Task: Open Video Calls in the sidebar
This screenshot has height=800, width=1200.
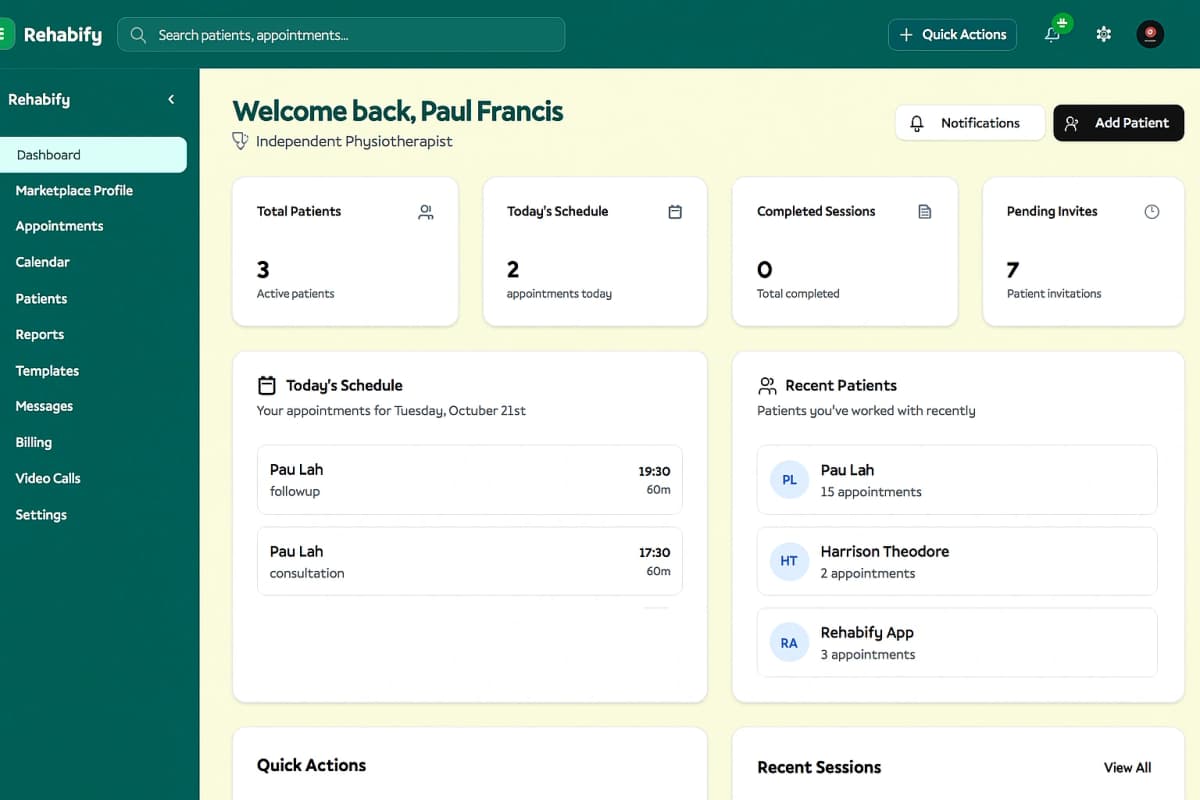Action: (x=48, y=478)
